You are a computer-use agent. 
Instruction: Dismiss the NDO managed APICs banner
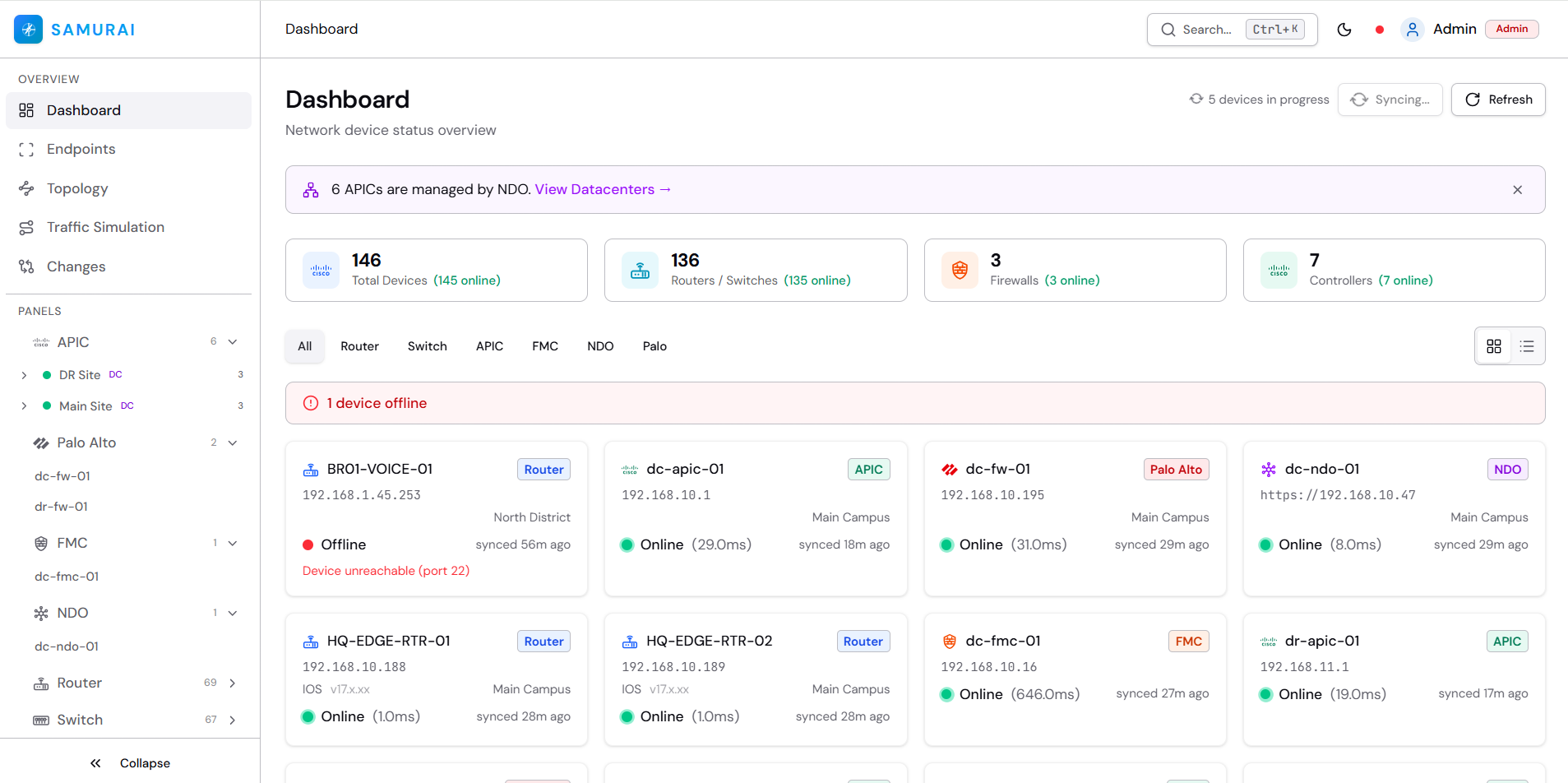[x=1517, y=190]
